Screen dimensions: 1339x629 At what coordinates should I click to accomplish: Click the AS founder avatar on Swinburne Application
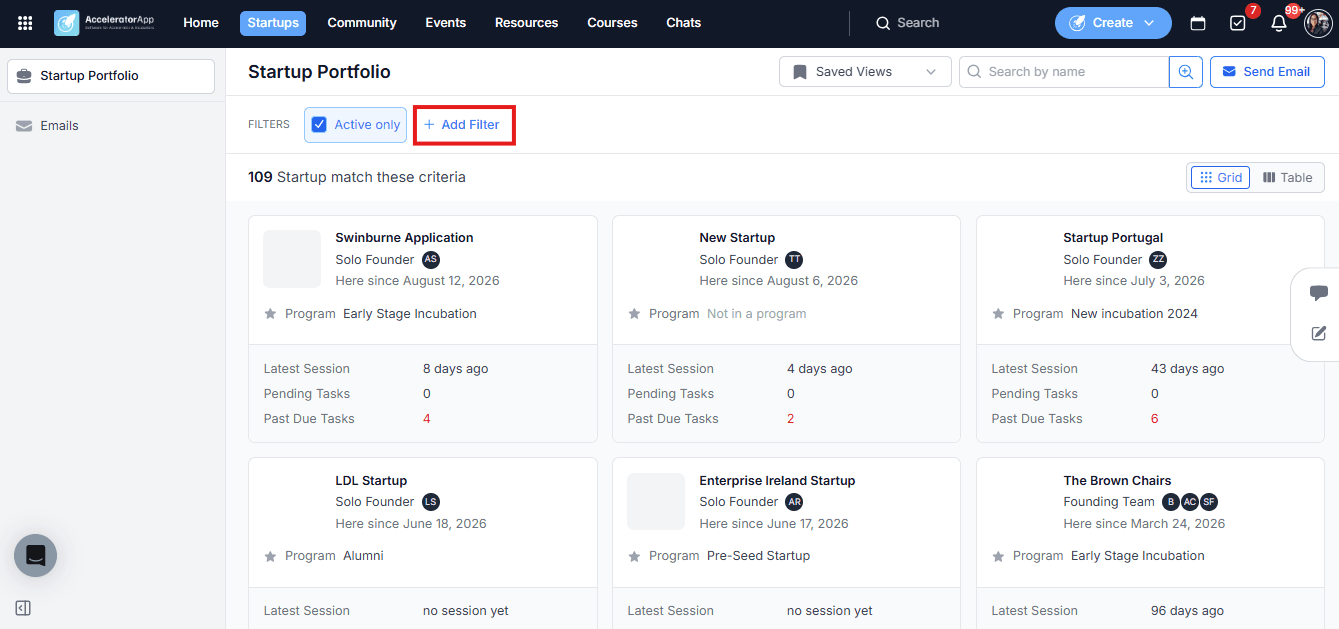(431, 259)
